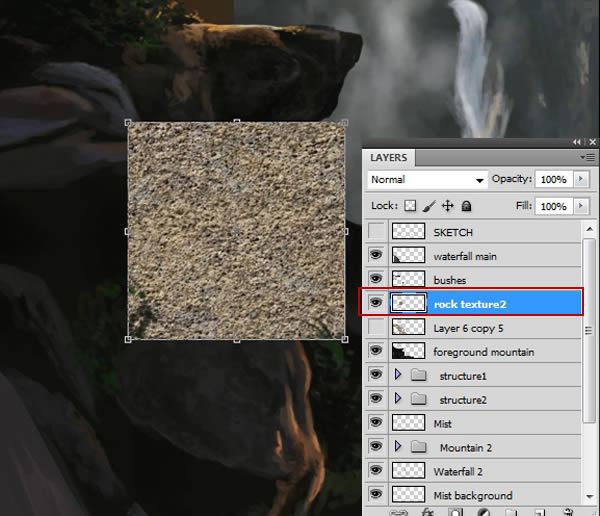Toggle rock texture2 layer visibility eye
Viewport: 600px width, 516px height.
[376, 303]
